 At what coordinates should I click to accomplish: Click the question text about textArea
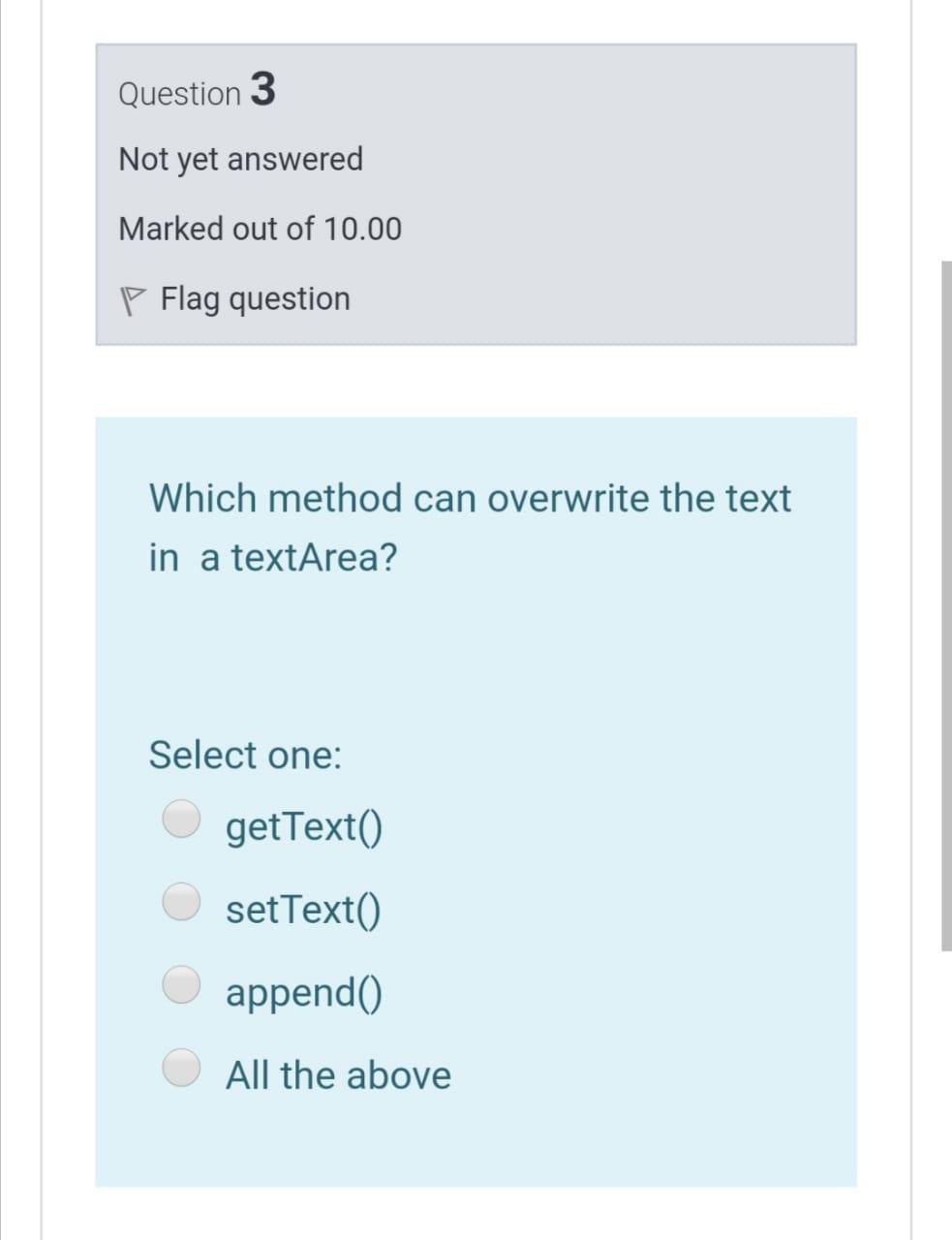click(x=469, y=497)
